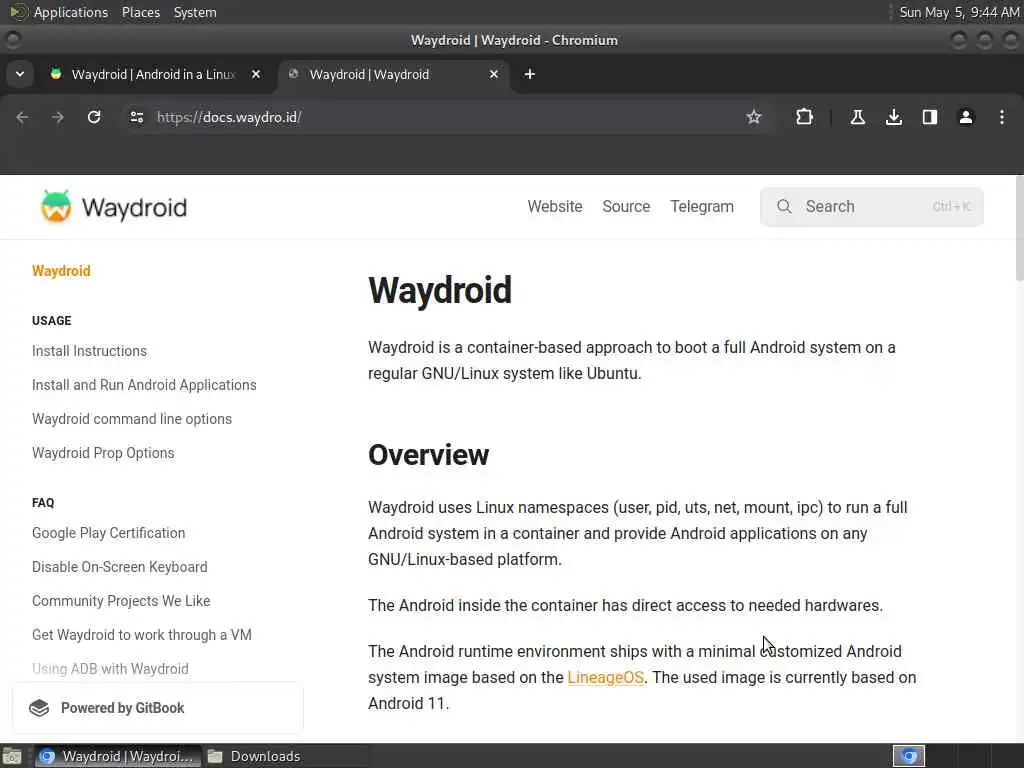Screen dimensions: 1024x768
Task: Open Waydroid Prop Options page
Action: pyautogui.click(x=103, y=453)
